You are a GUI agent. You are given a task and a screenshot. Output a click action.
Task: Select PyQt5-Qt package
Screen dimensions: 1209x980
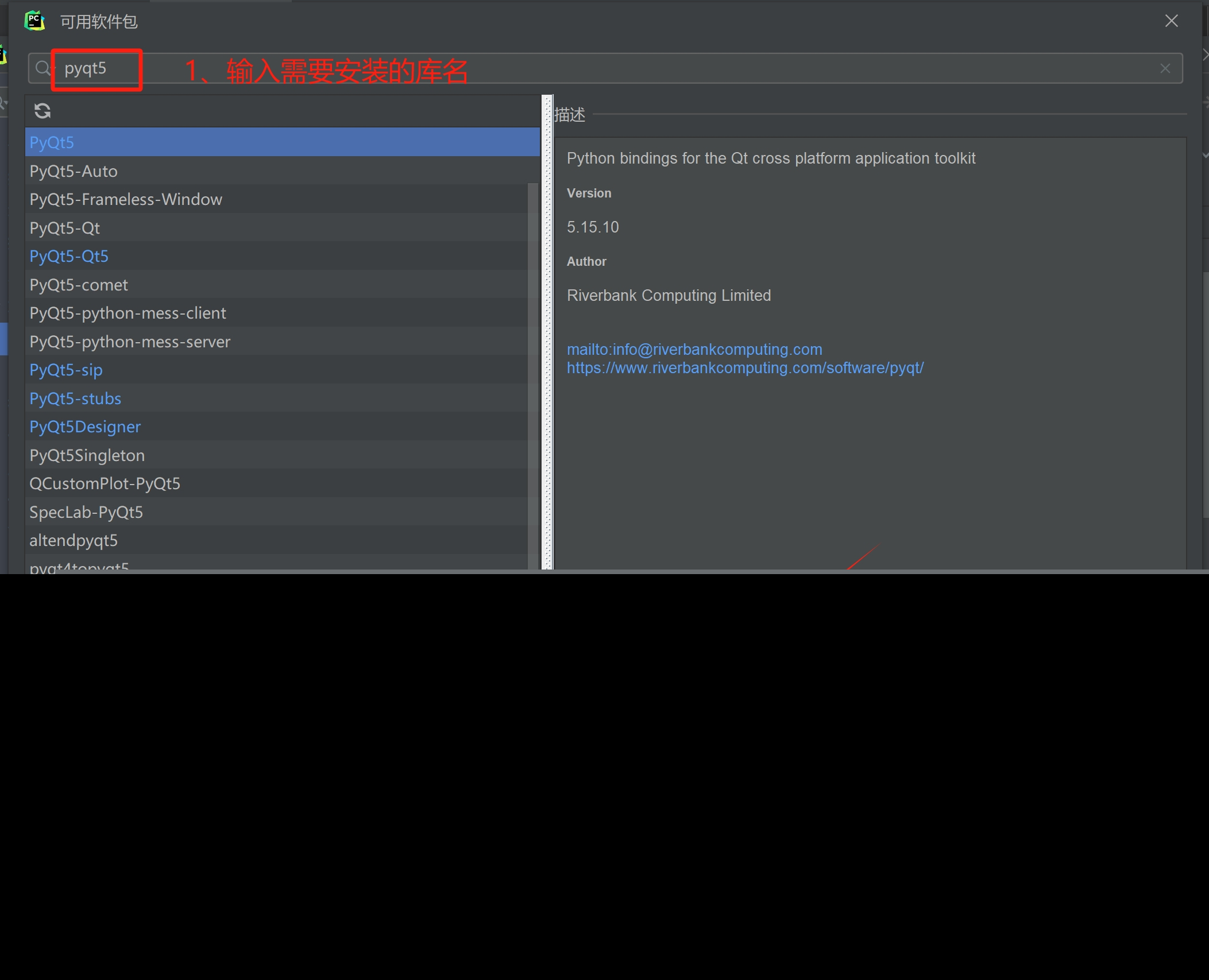click(x=277, y=228)
